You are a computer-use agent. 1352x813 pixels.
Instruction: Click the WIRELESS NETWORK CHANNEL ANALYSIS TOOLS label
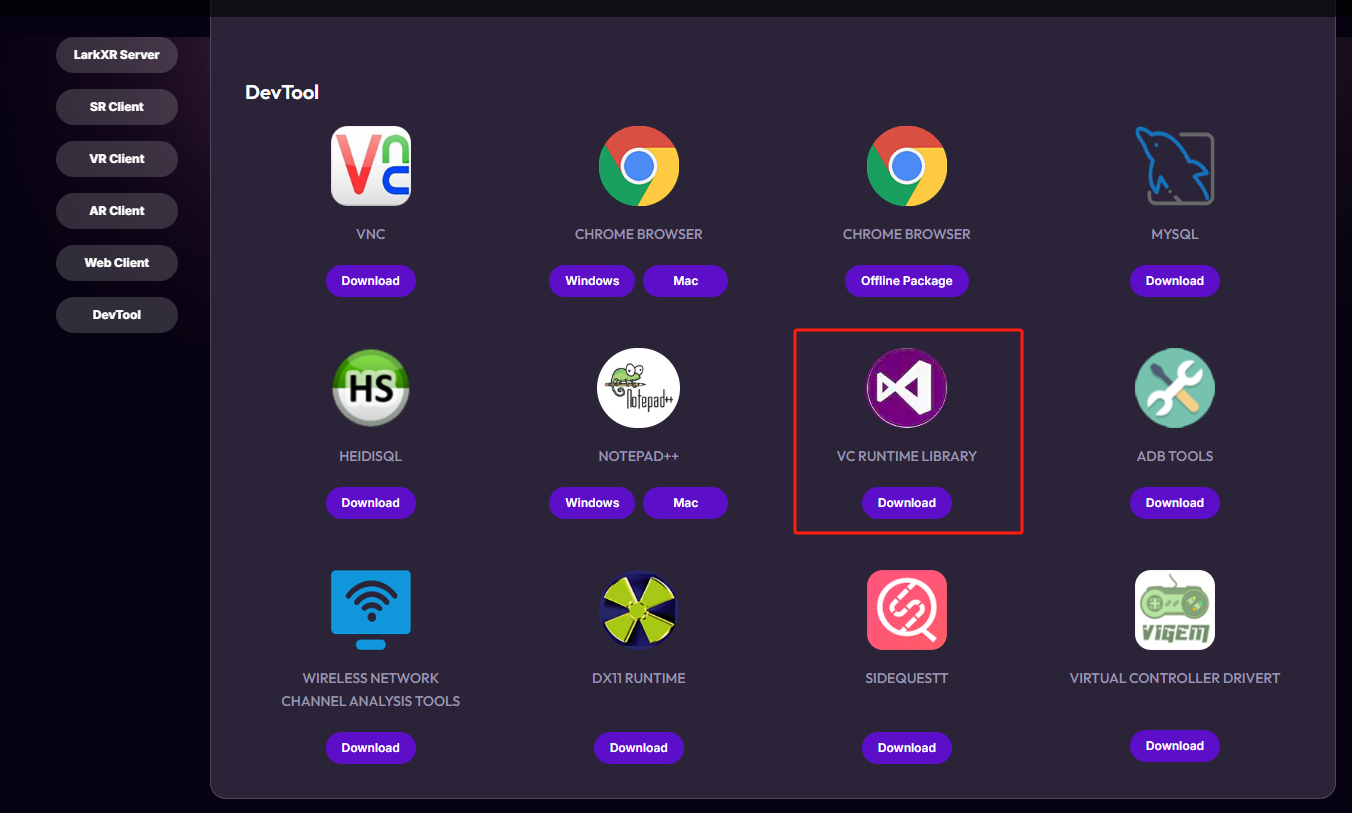click(371, 690)
